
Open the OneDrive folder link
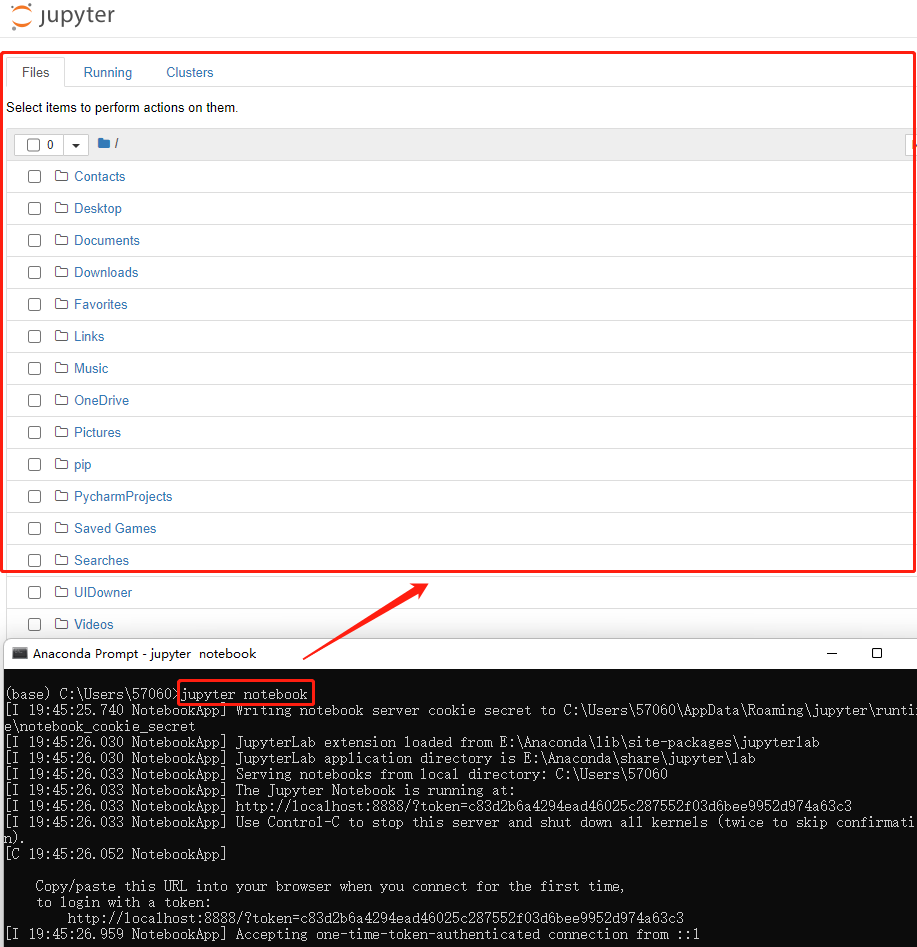point(101,400)
